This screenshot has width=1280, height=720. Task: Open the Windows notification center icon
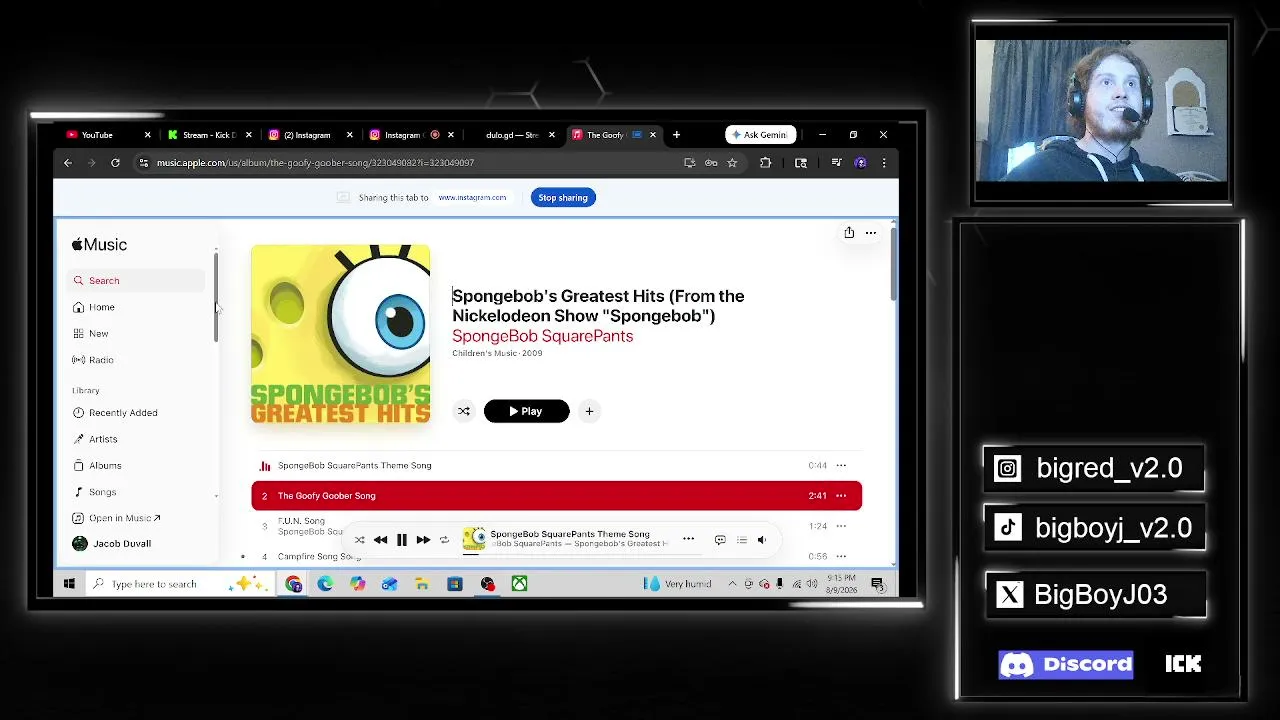tap(877, 584)
